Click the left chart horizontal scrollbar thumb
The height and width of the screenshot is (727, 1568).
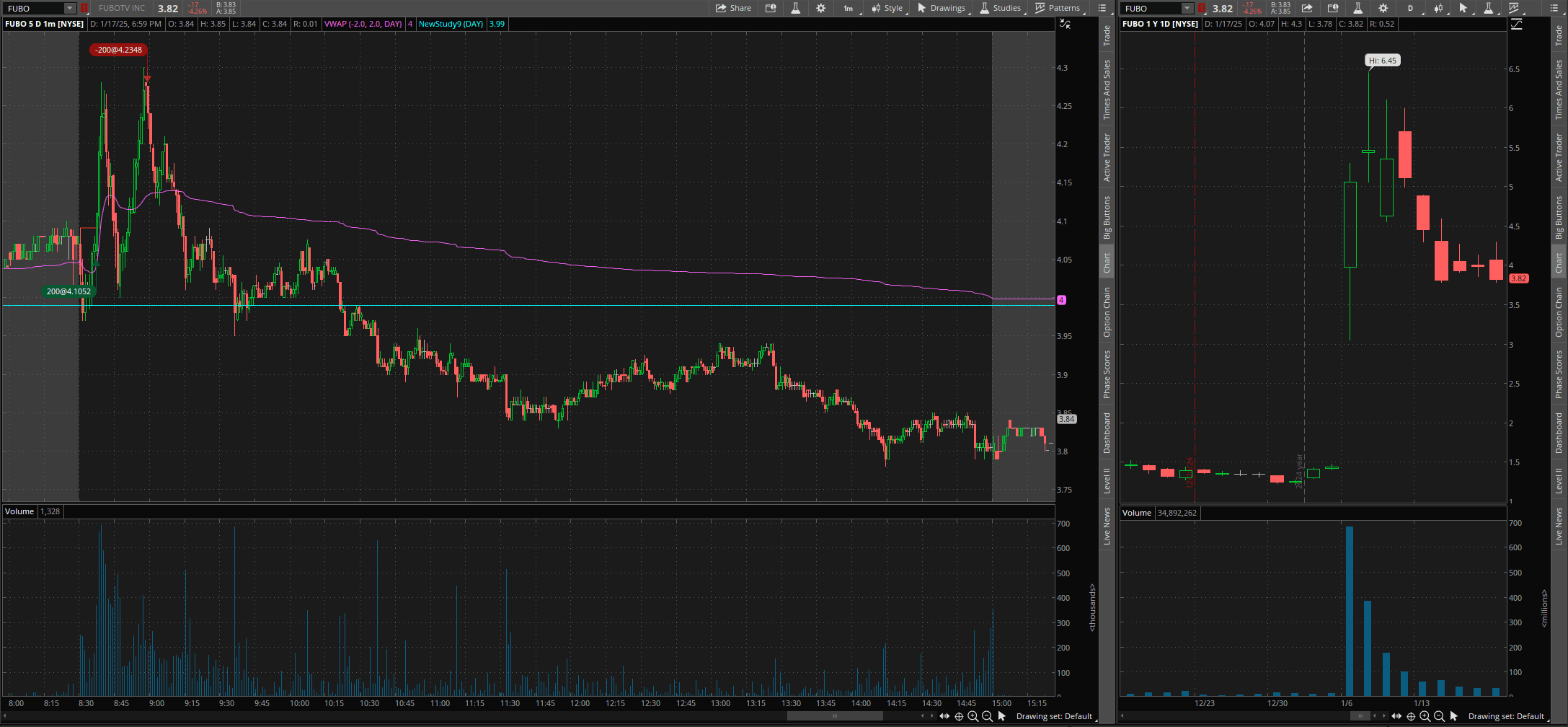(835, 716)
